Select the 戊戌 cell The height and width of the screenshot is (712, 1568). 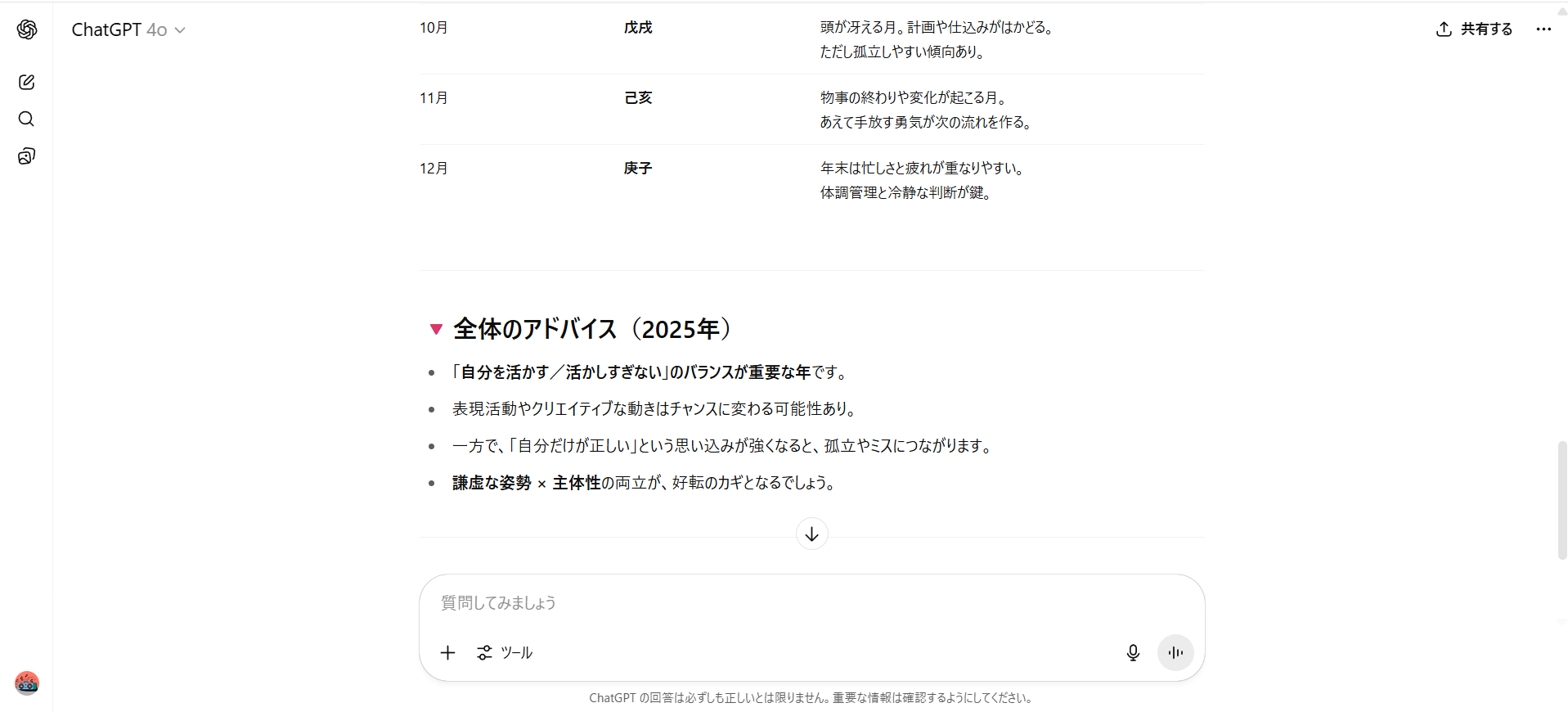tap(638, 28)
